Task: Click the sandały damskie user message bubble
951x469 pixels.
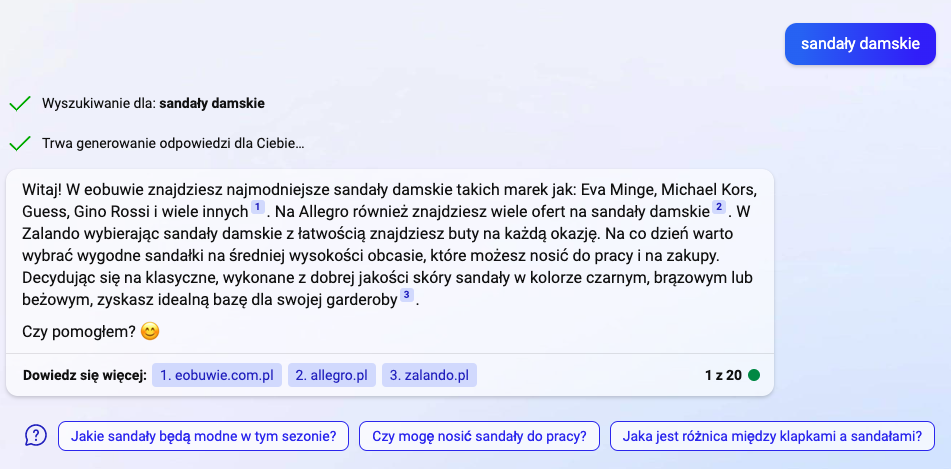Action: click(x=860, y=44)
